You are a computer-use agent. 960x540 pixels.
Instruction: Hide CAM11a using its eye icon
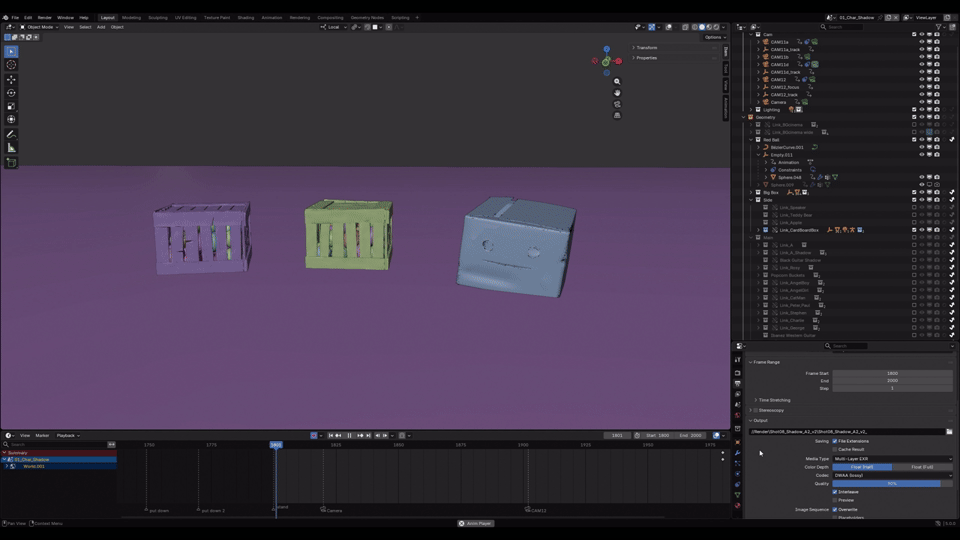(922, 42)
